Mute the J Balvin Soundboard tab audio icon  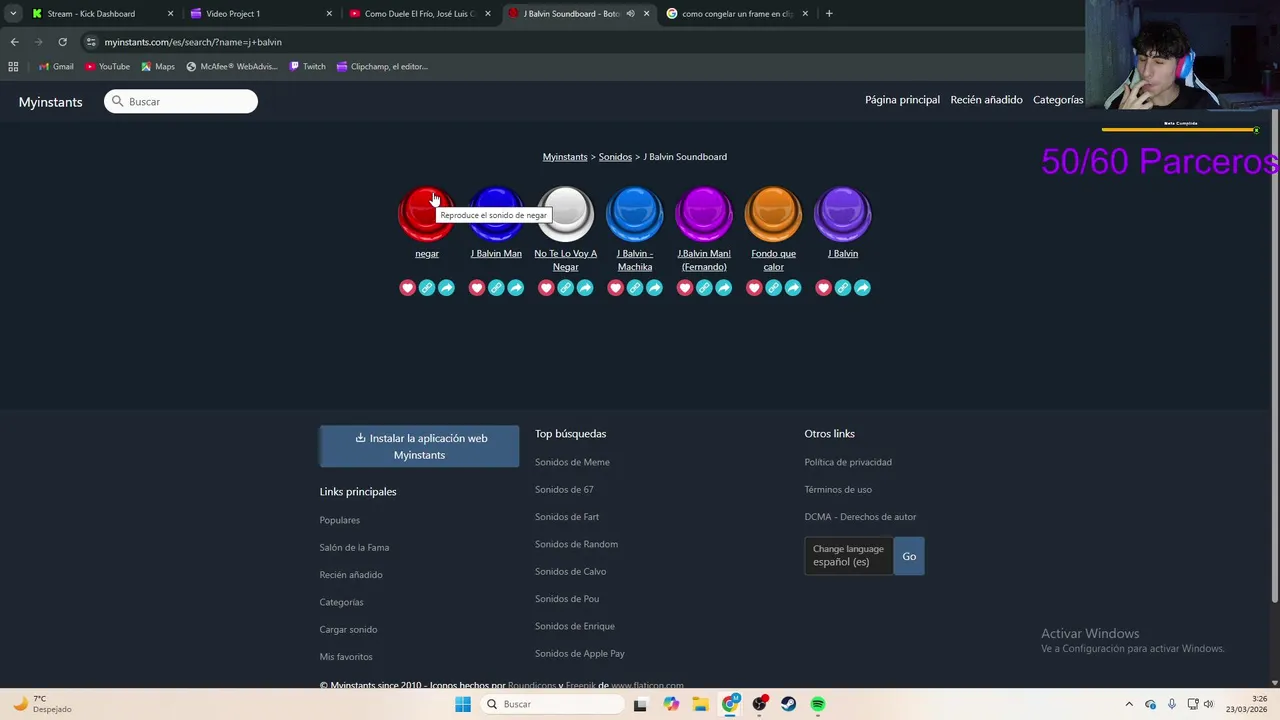(630, 14)
